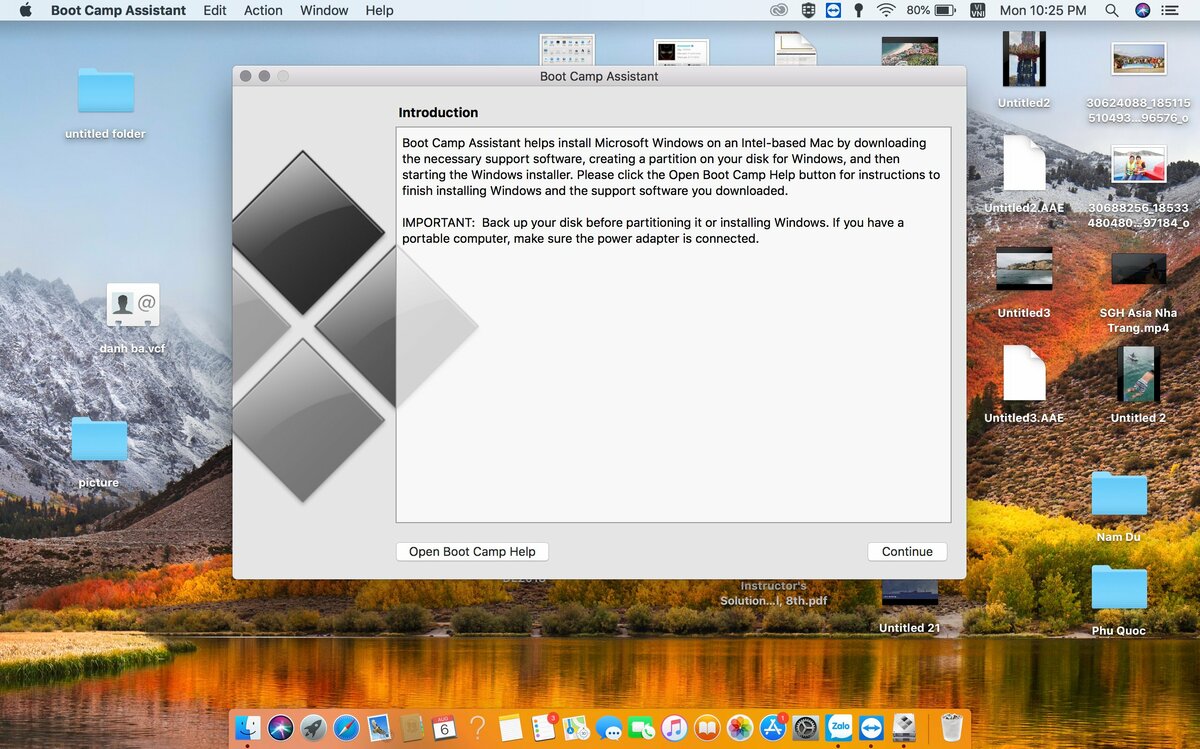Open the Window menu

324,10
